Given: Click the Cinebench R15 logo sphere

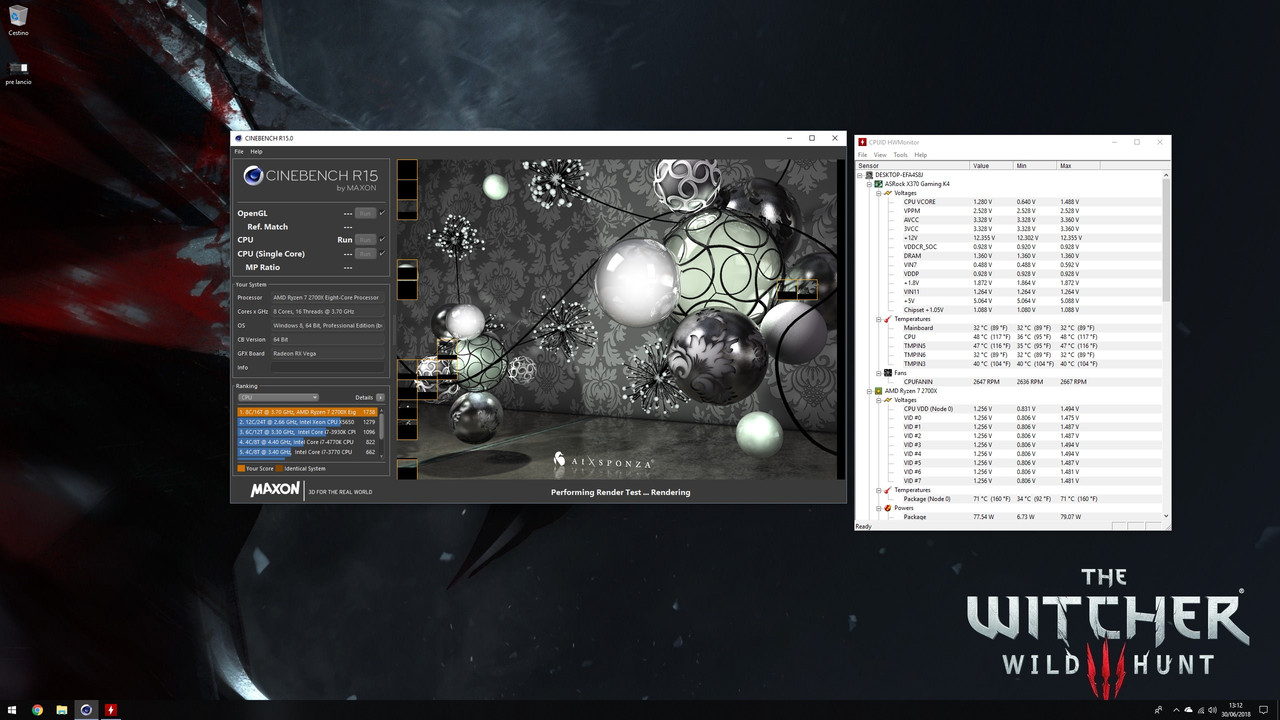Looking at the screenshot, I should [x=253, y=176].
